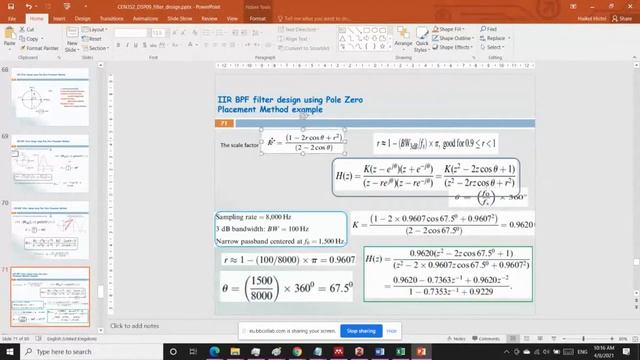Click Stop sharing button
The width and height of the screenshot is (640, 360).
coord(361,331)
